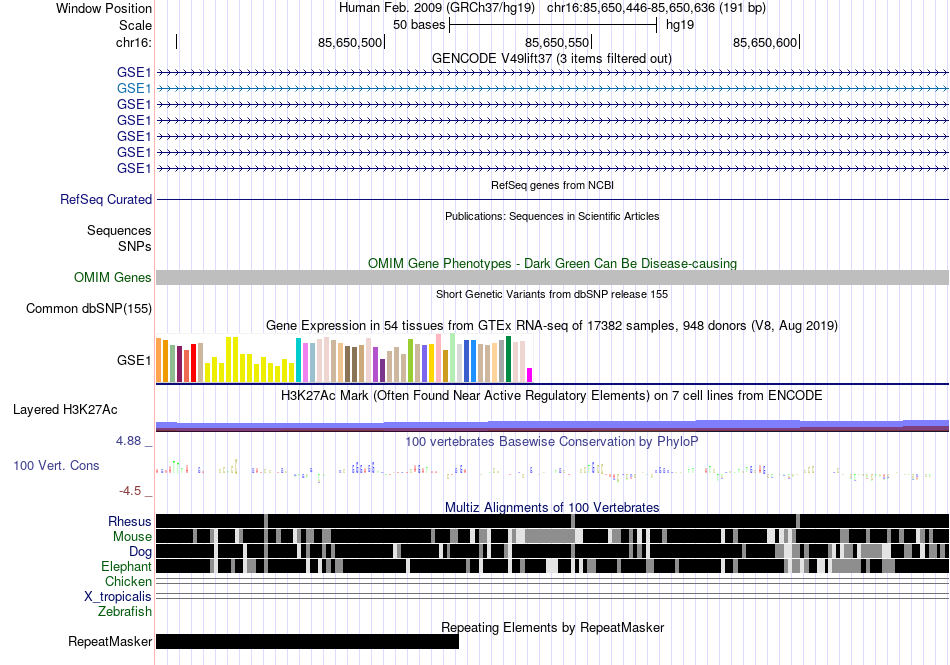Click the OMIM Genes track label

[113, 277]
